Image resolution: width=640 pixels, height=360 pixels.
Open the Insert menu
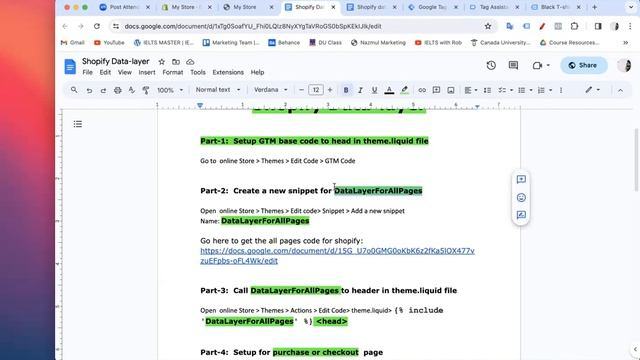147,72
